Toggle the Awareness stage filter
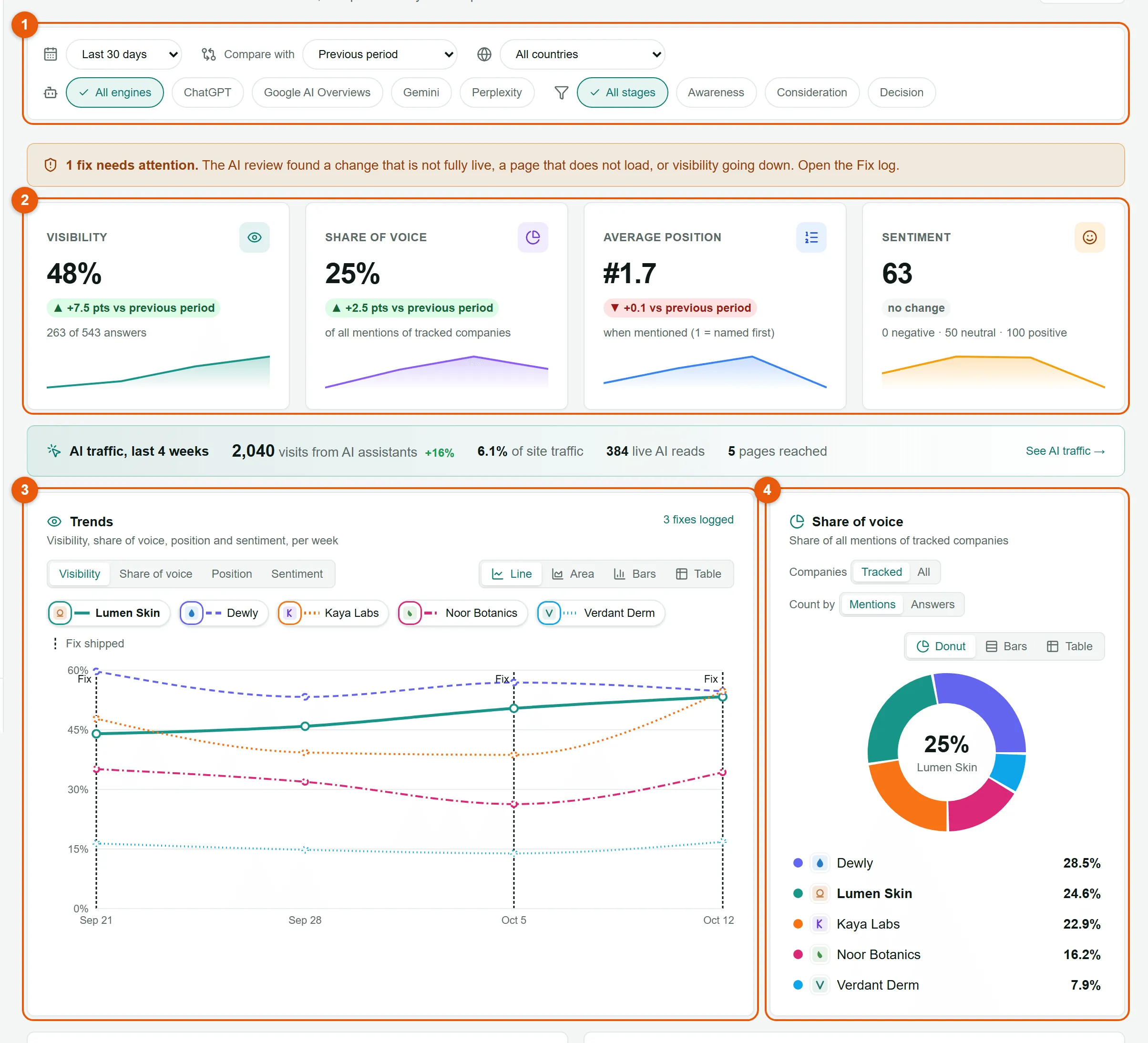This screenshot has height=1043, width=1148. [x=716, y=92]
